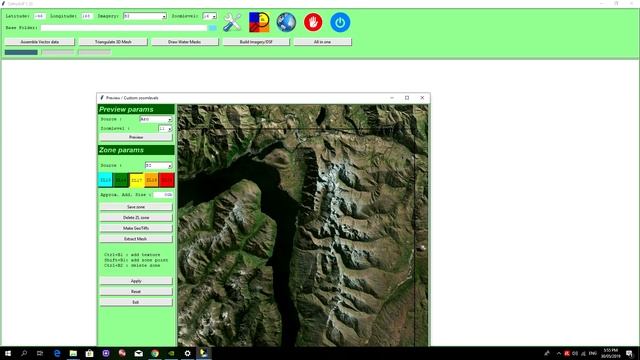The image size is (640, 360).
Task: Click the Latitude input field
Action: tap(39, 16)
